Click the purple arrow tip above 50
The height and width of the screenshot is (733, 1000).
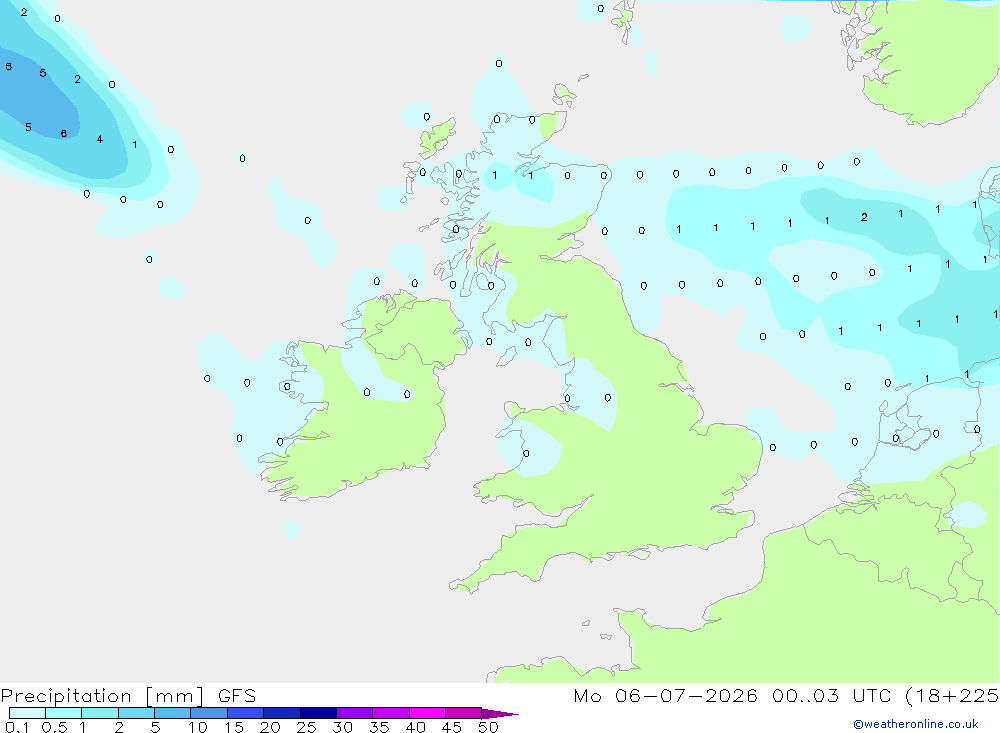(500, 713)
